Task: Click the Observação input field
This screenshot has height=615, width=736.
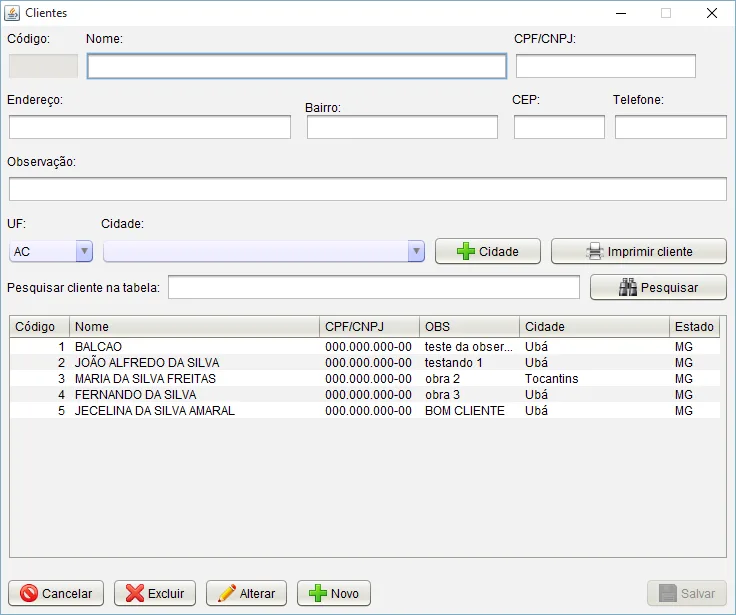Action: 368,189
